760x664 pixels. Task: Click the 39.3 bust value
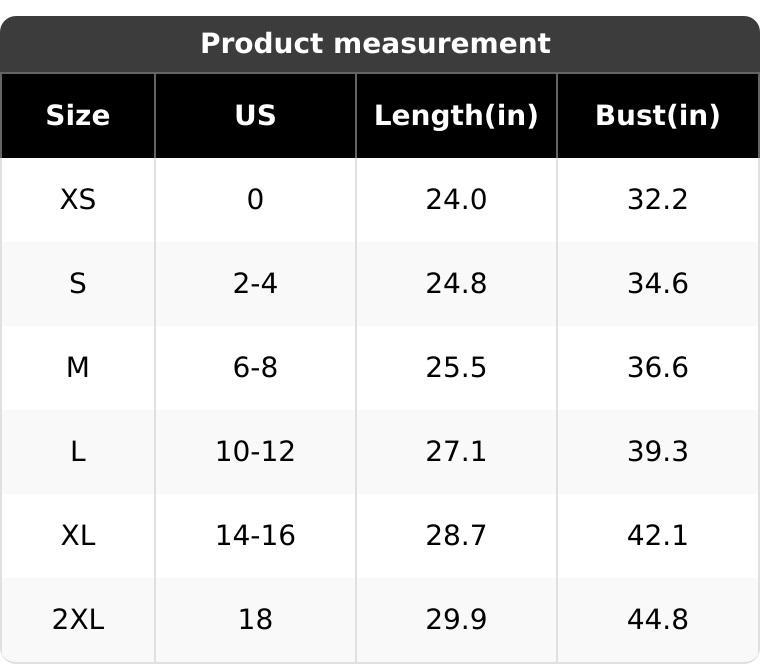(657, 452)
